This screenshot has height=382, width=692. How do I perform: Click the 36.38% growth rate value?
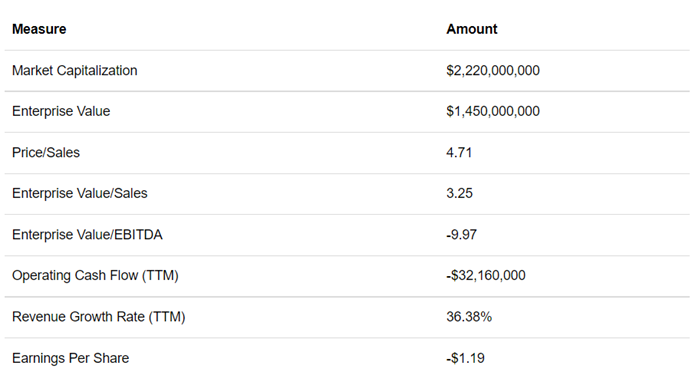click(x=469, y=317)
